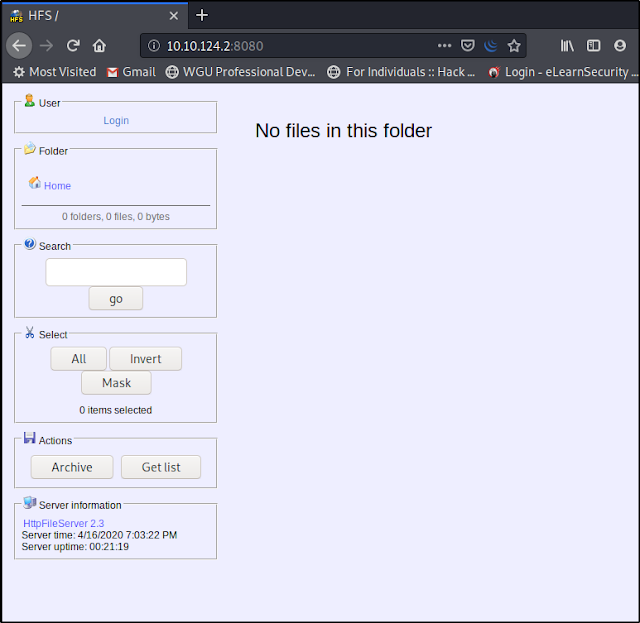The height and width of the screenshot is (623, 640).
Task: Click the blue wave extension icon in address bar
Action: click(491, 46)
